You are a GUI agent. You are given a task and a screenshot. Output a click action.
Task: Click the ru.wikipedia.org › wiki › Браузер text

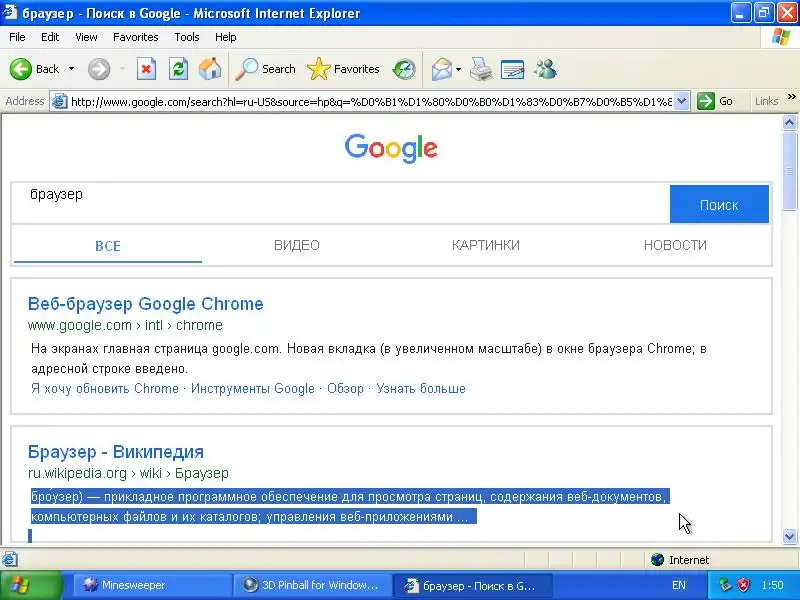click(128, 473)
